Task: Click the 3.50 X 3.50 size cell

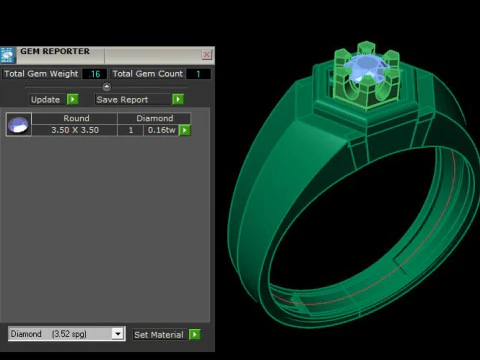Action: (x=75, y=130)
